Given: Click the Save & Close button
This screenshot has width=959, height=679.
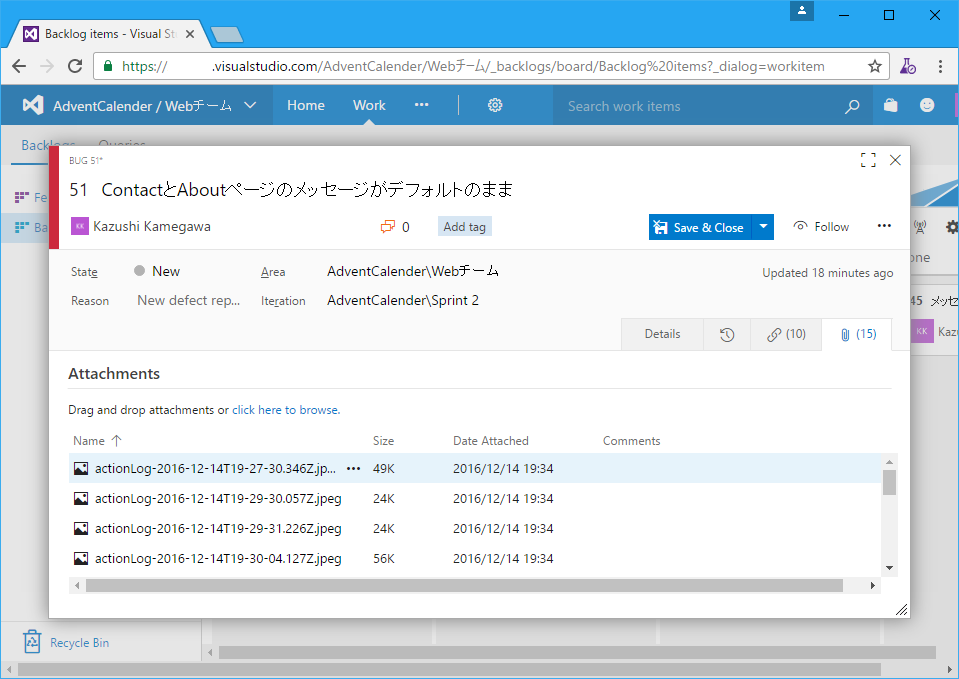Looking at the screenshot, I should point(700,228).
